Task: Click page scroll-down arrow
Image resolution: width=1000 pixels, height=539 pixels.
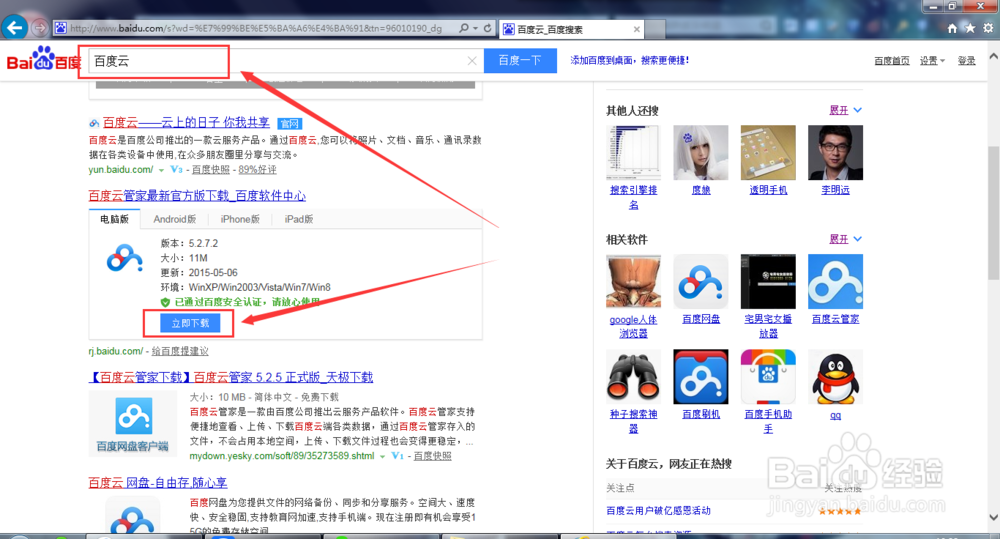Action: coord(993,517)
